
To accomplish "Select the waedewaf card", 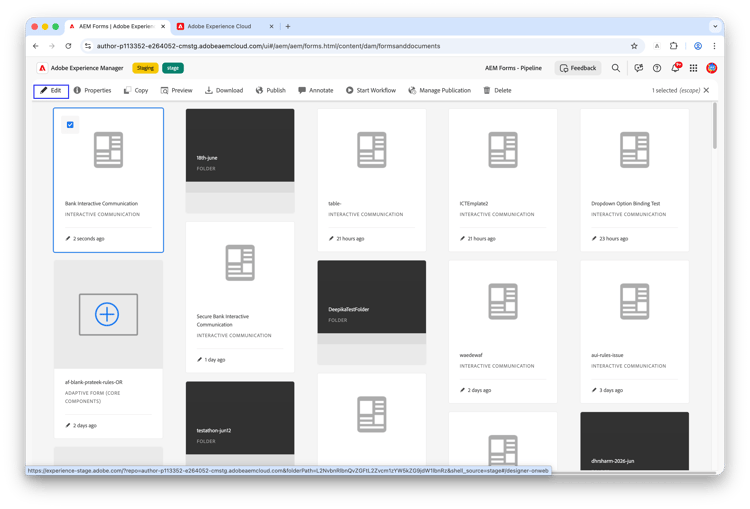I will tap(503, 332).
